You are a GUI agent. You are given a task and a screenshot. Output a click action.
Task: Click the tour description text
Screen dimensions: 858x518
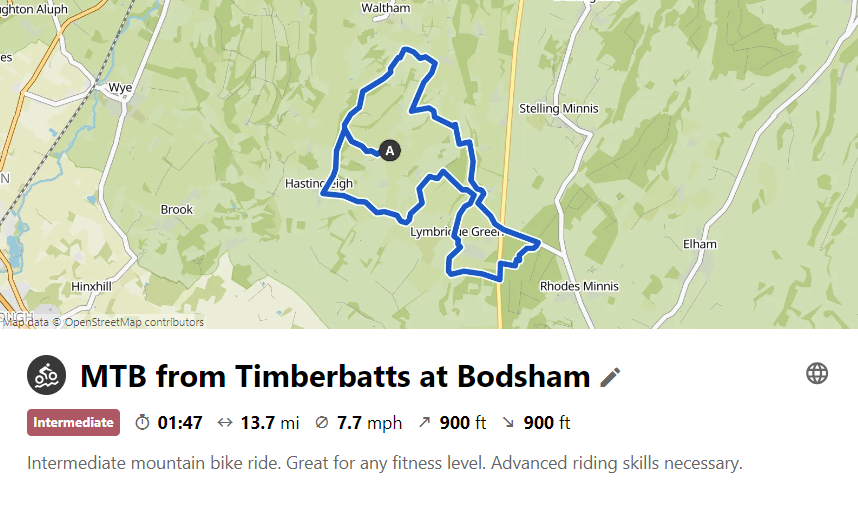385,464
